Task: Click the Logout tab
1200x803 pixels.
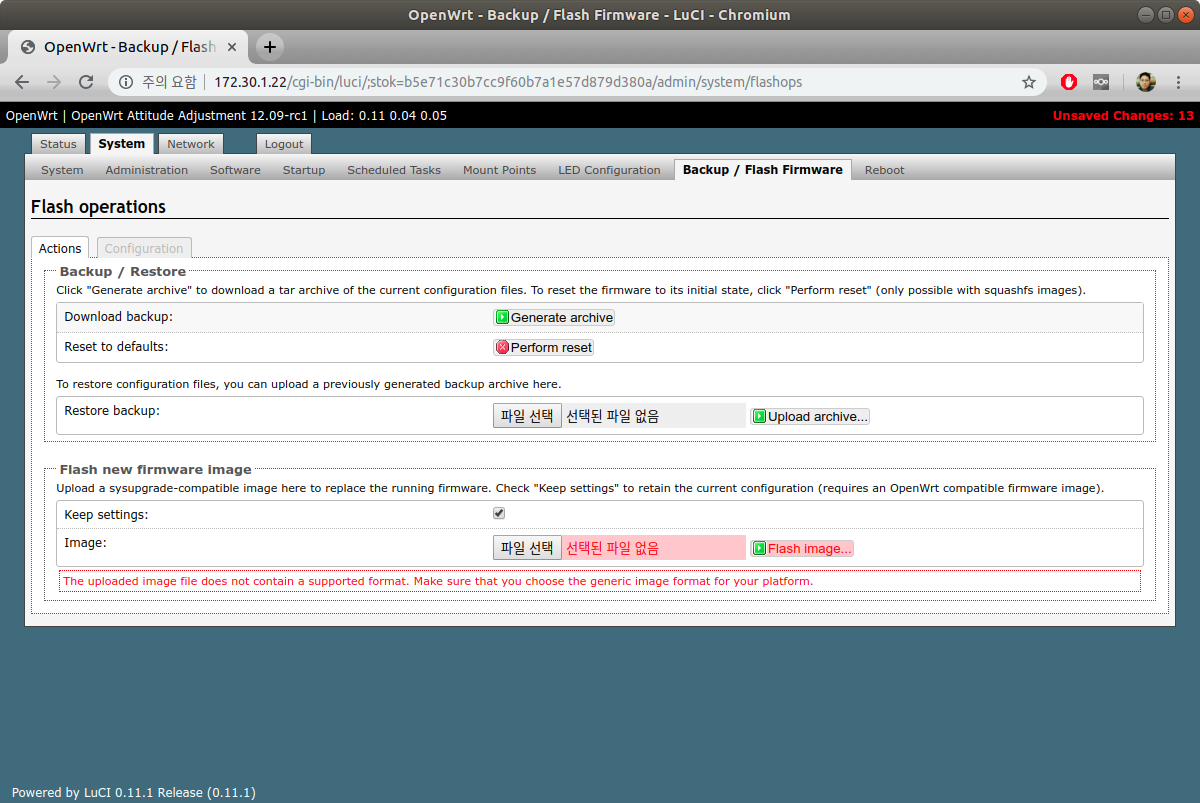Action: pyautogui.click(x=284, y=144)
